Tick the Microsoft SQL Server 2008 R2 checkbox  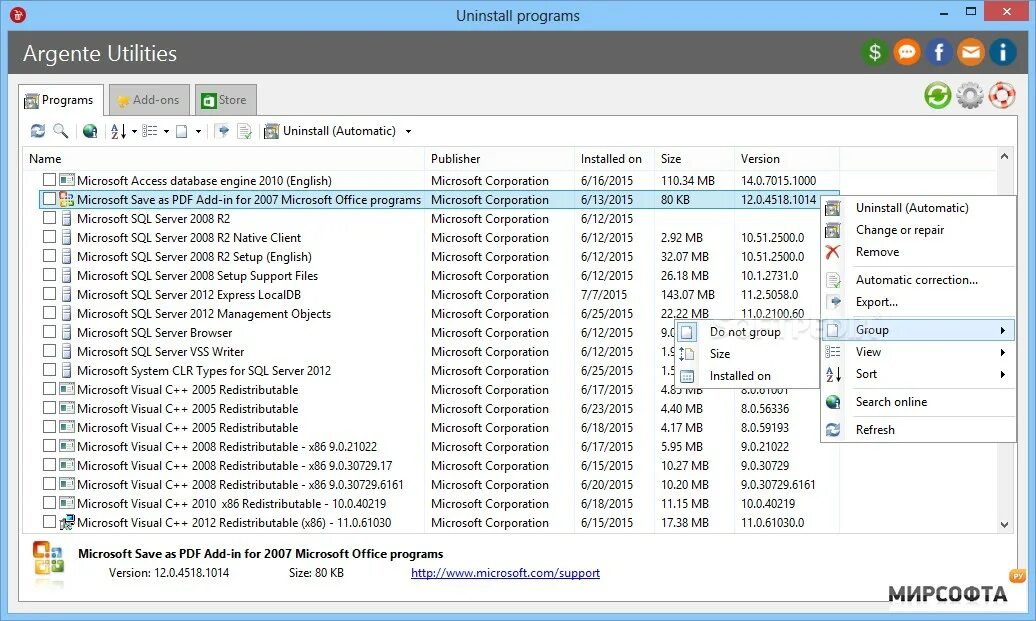(49, 217)
